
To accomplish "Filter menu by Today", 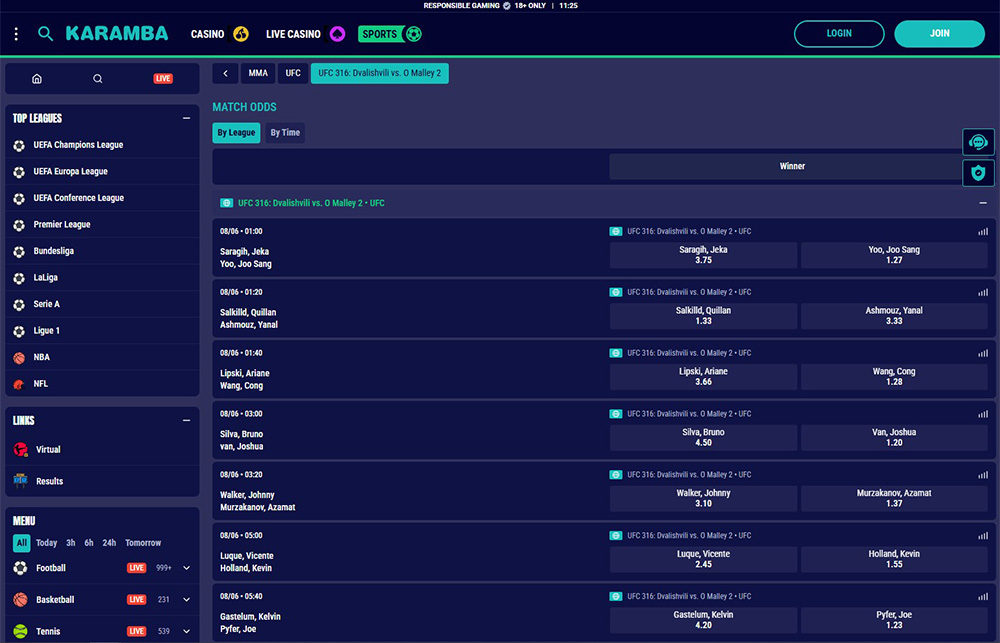I will point(47,543).
